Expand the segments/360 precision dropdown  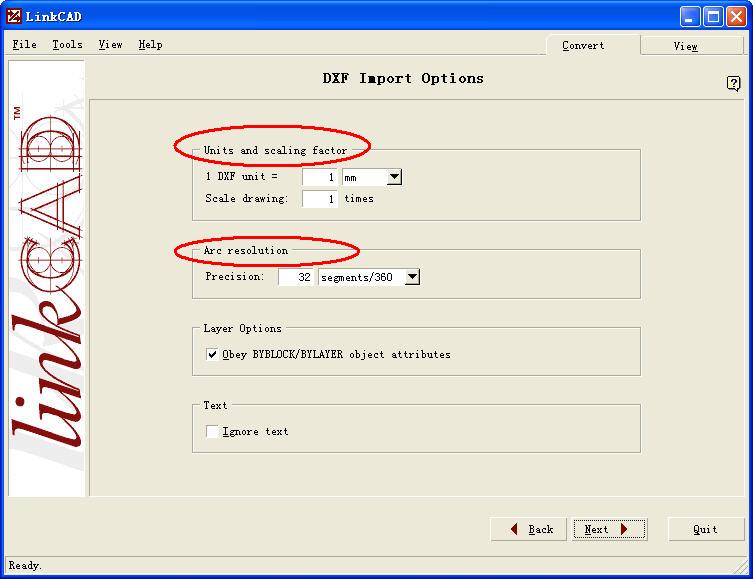point(412,277)
